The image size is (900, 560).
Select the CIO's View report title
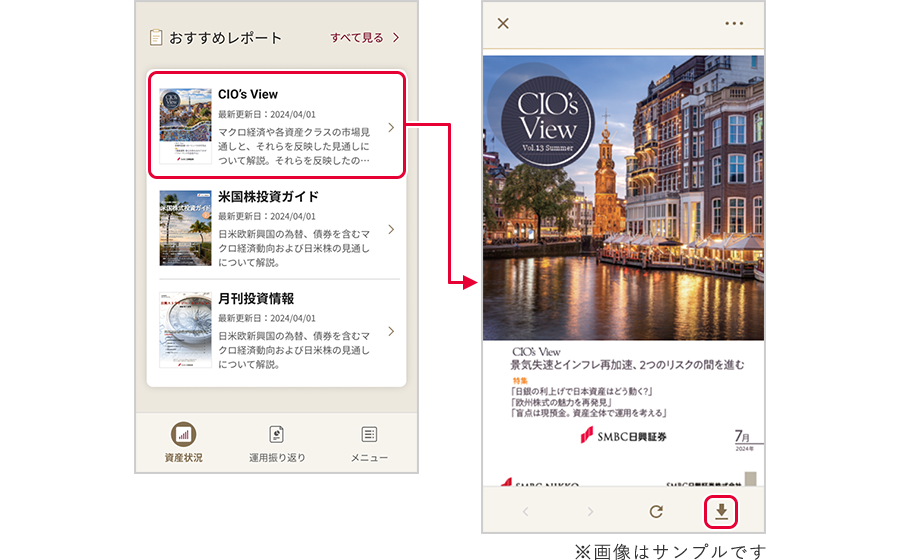(248, 94)
